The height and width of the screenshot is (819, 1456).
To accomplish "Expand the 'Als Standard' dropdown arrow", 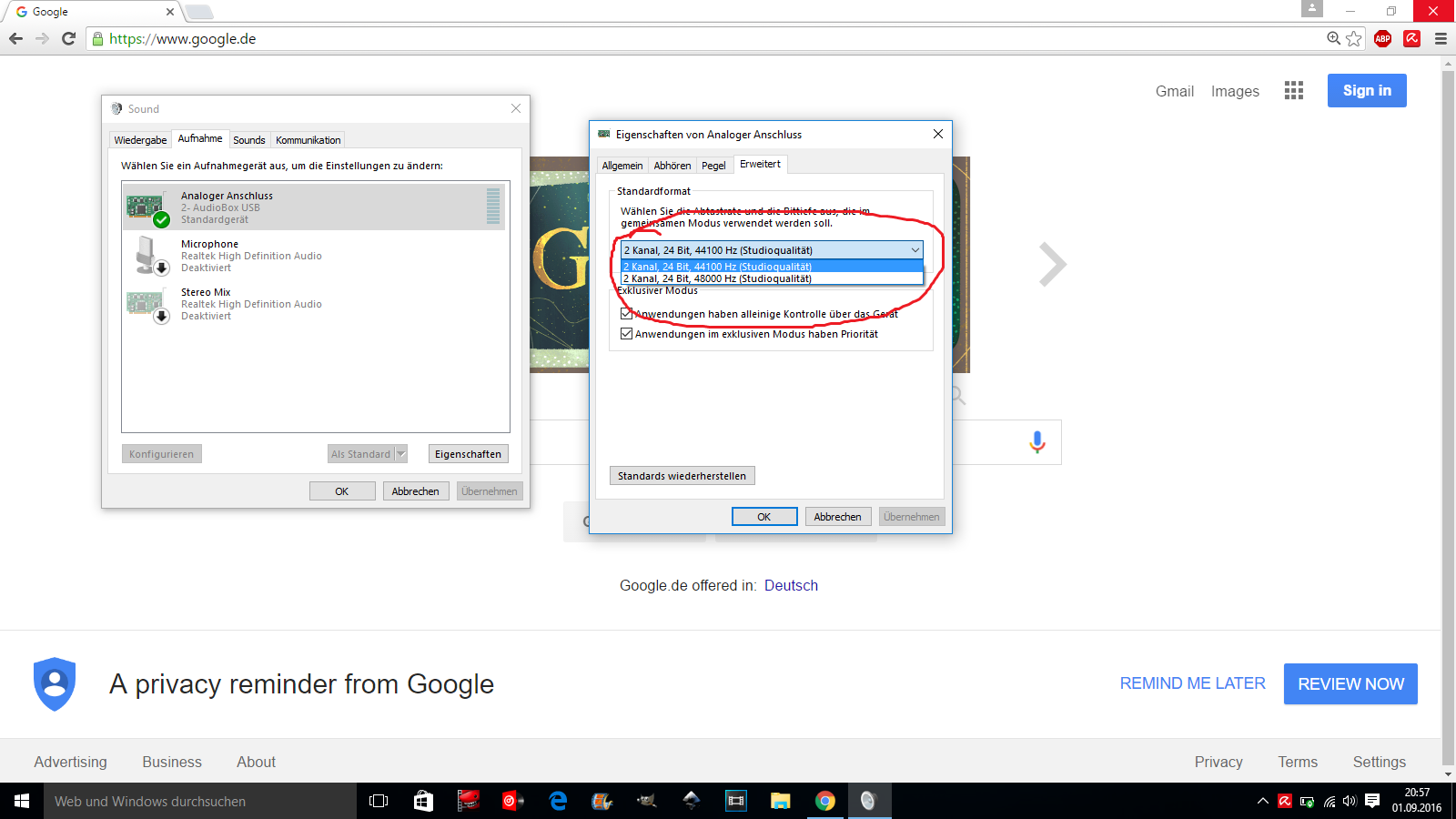I will (x=401, y=454).
